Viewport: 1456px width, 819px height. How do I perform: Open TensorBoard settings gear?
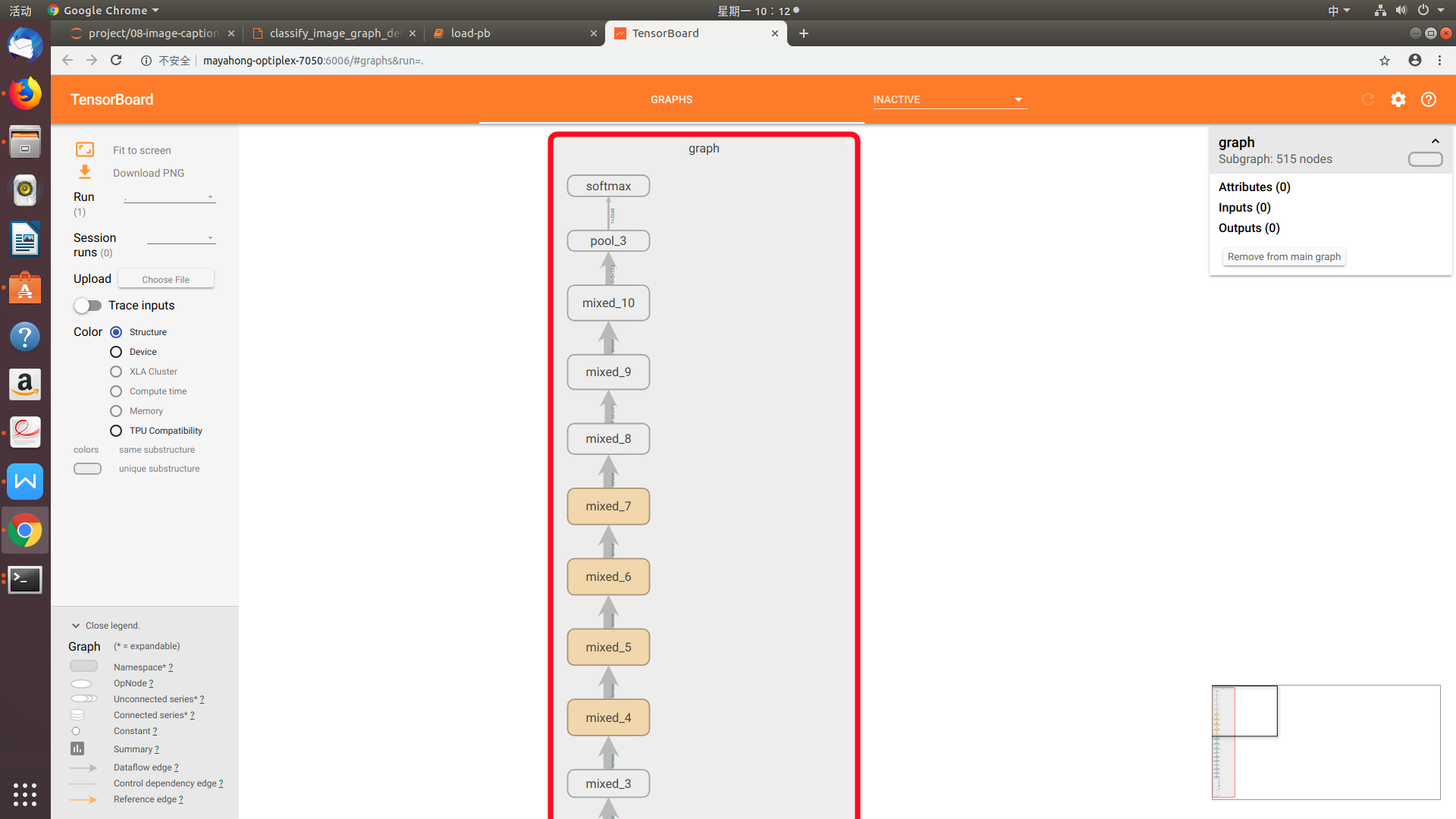click(x=1398, y=99)
